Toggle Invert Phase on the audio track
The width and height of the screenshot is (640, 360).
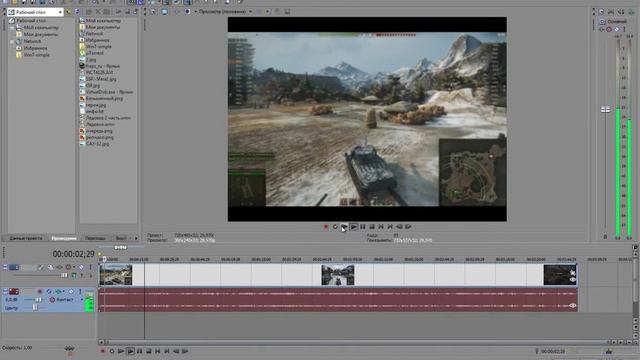click(x=49, y=291)
